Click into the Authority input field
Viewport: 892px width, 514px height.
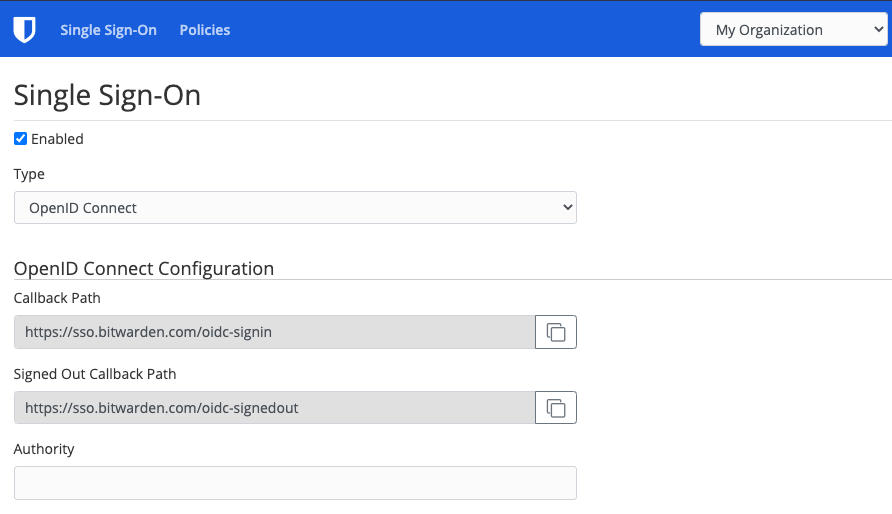(x=295, y=483)
